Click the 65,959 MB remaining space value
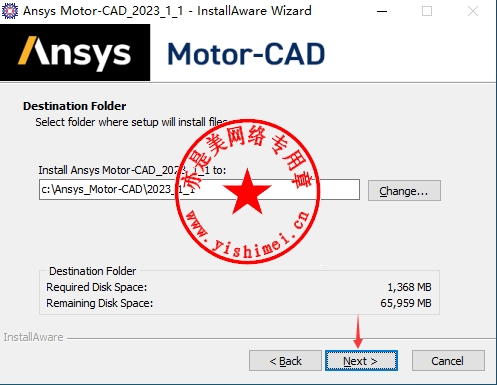Screen dimensions: 497x385 click(x=406, y=303)
